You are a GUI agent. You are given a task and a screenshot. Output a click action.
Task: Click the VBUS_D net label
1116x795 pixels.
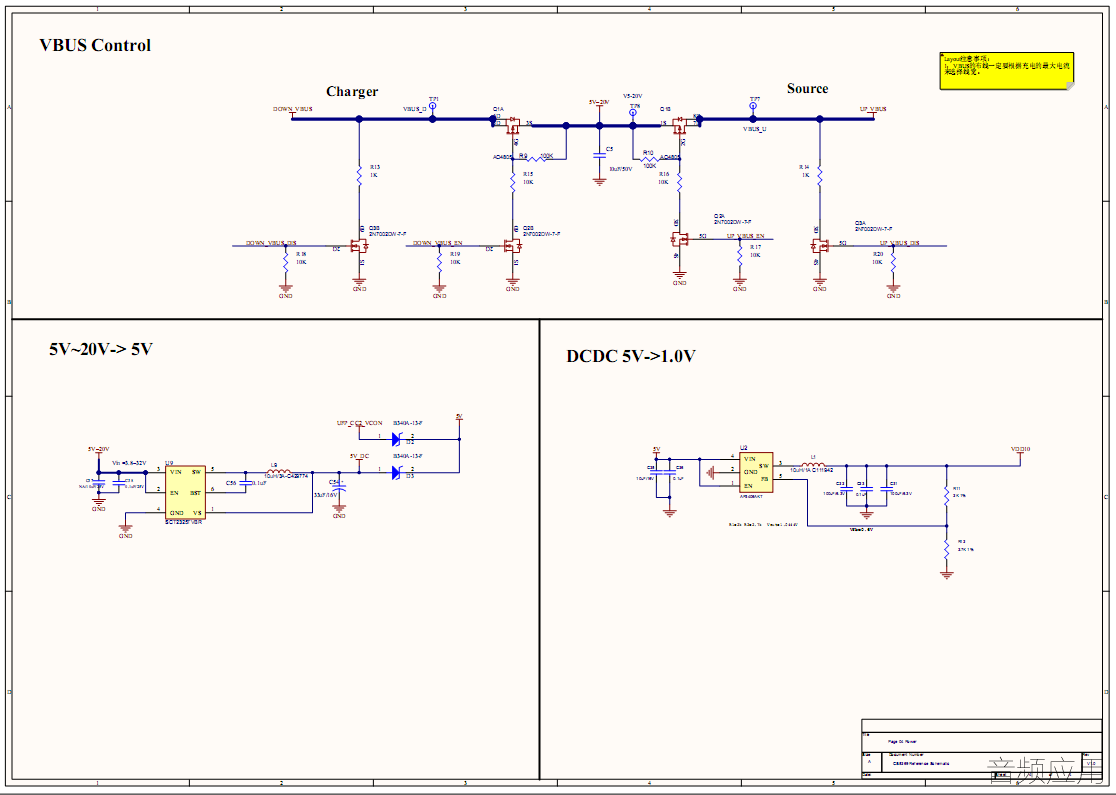pyautogui.click(x=415, y=109)
